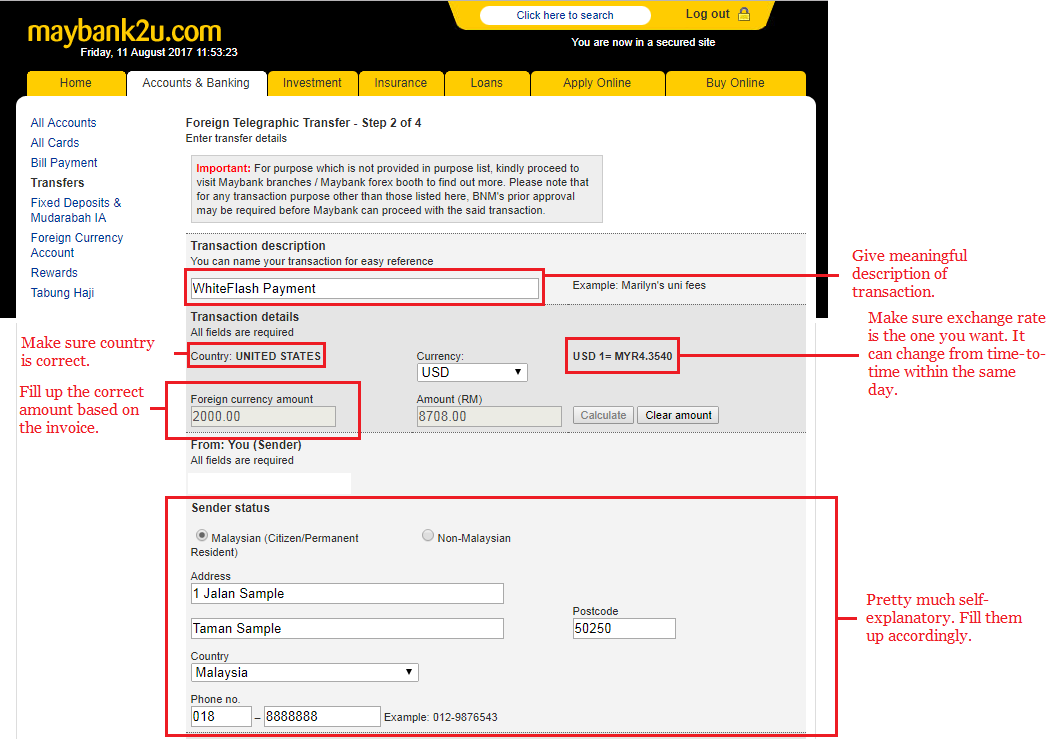The image size is (1061, 739).
Task: Open the Country Malaysia dropdown
Action: (x=304, y=672)
